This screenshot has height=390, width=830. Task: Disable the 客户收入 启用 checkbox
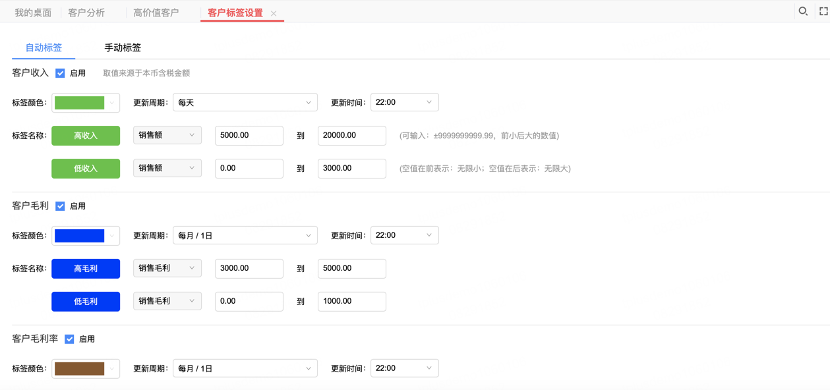point(60,73)
